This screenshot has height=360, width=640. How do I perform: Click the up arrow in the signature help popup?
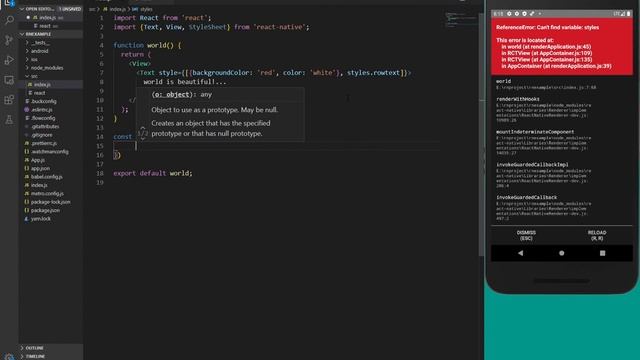coord(143,128)
